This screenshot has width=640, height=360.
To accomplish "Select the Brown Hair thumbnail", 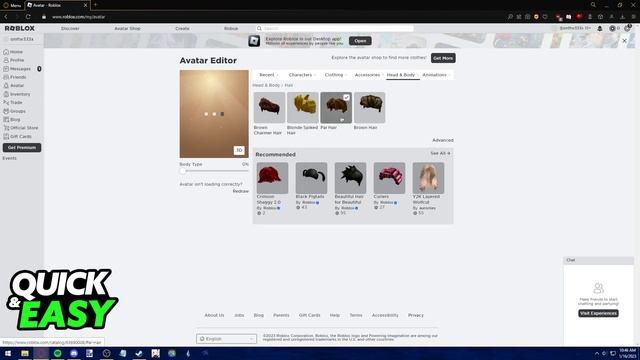I will tap(369, 108).
